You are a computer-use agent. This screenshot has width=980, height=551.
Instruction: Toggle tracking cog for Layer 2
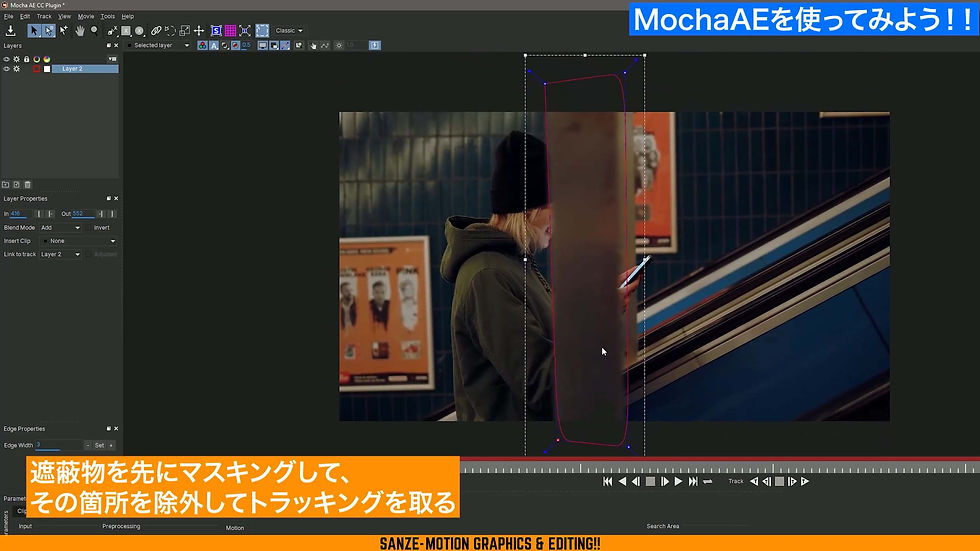point(17,69)
